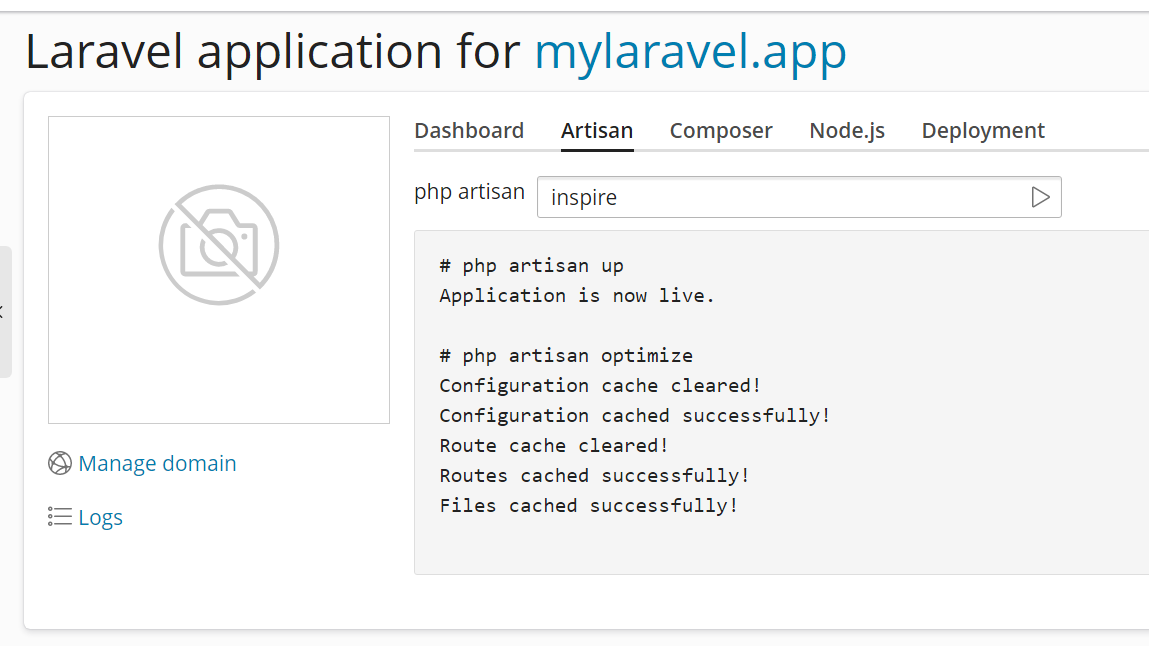Image resolution: width=1149 pixels, height=646 pixels.
Task: Go to the Deployment tab
Action: tap(983, 130)
